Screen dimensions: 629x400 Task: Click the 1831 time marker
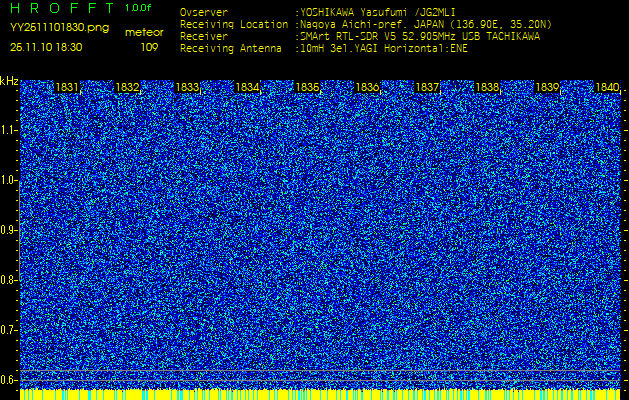67,87
